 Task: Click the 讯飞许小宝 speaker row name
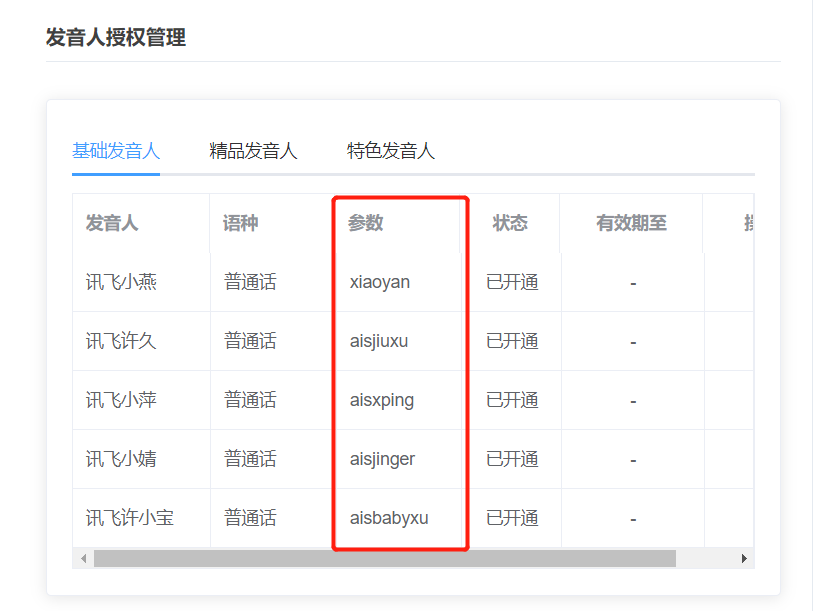130,518
